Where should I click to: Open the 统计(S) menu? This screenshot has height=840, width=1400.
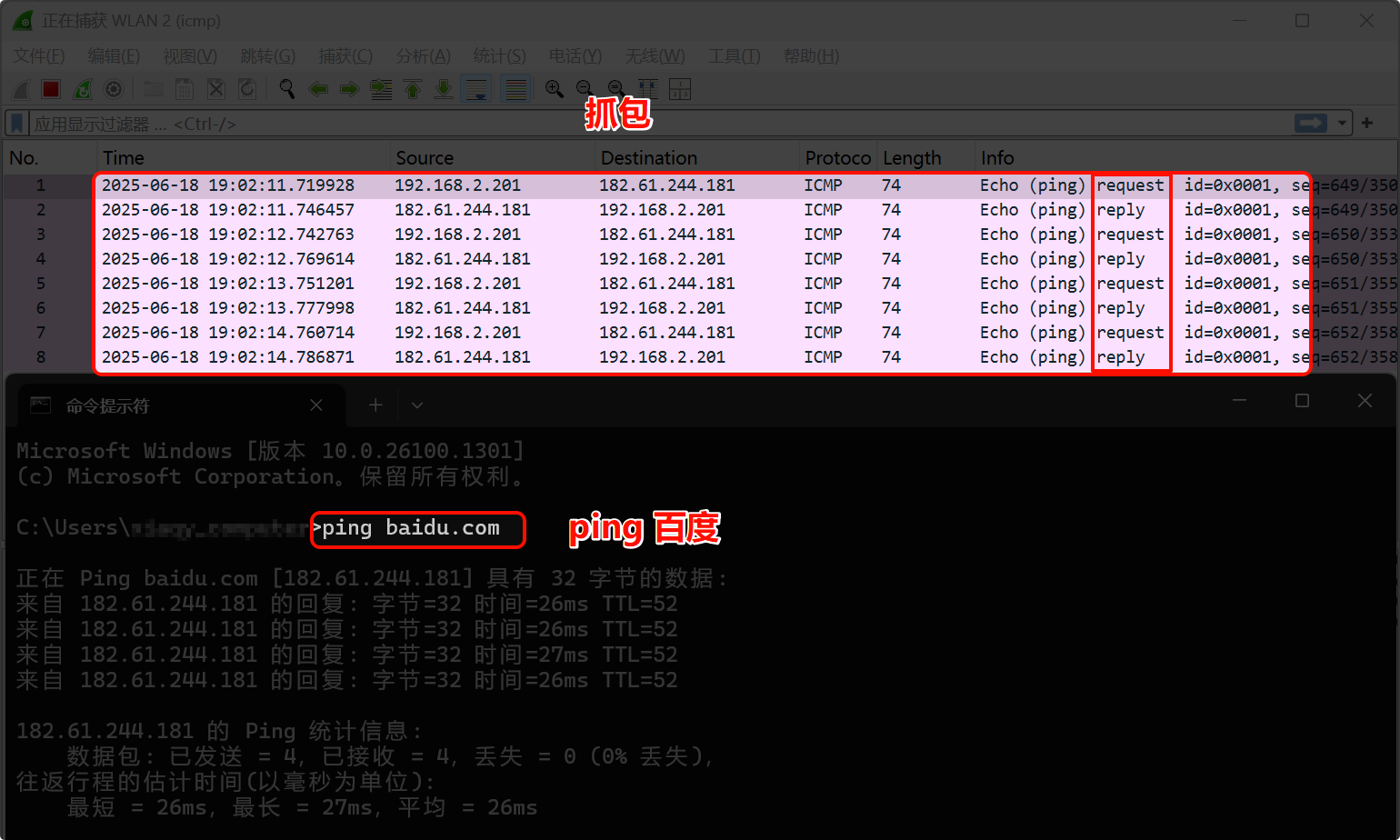[499, 56]
